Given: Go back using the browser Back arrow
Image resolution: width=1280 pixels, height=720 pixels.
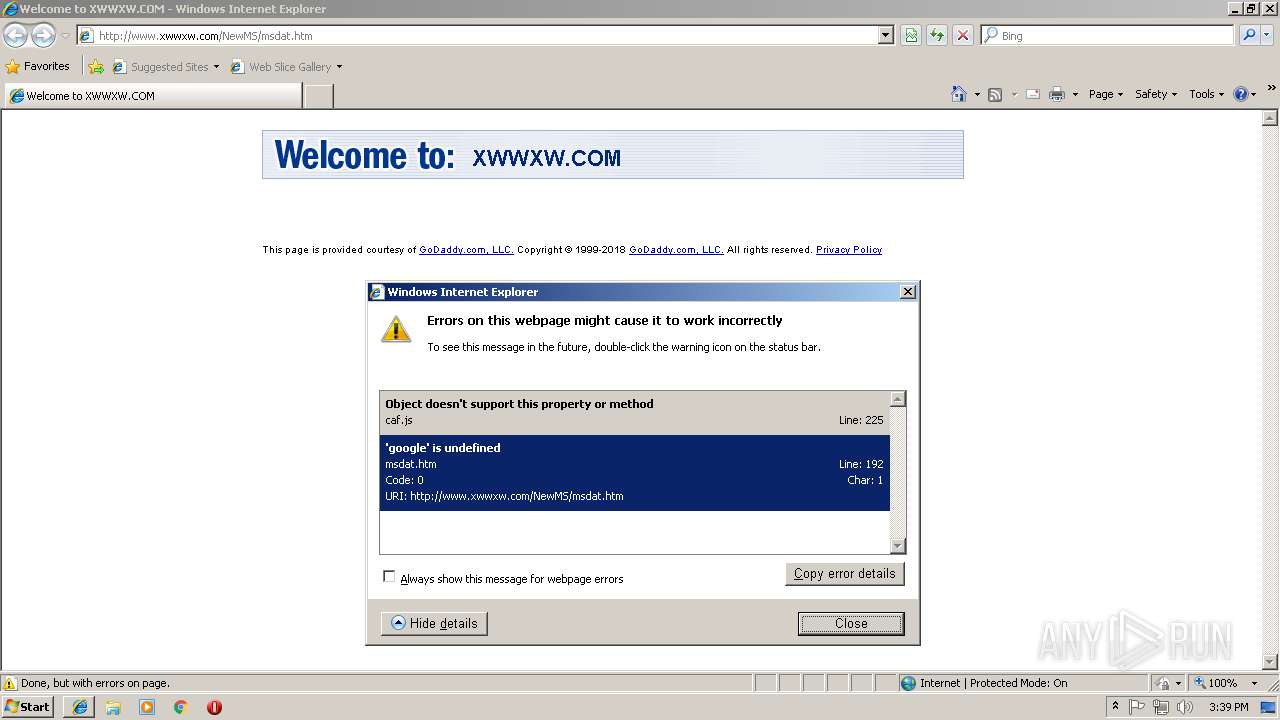Looking at the screenshot, I should tap(15, 36).
